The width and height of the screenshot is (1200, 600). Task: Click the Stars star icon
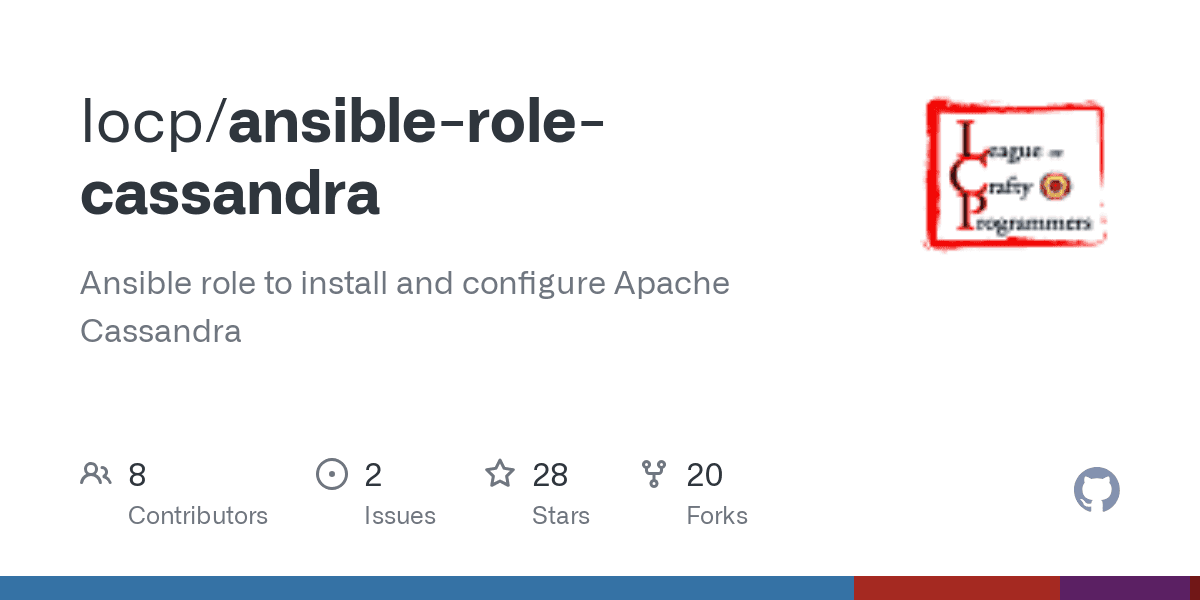500,473
